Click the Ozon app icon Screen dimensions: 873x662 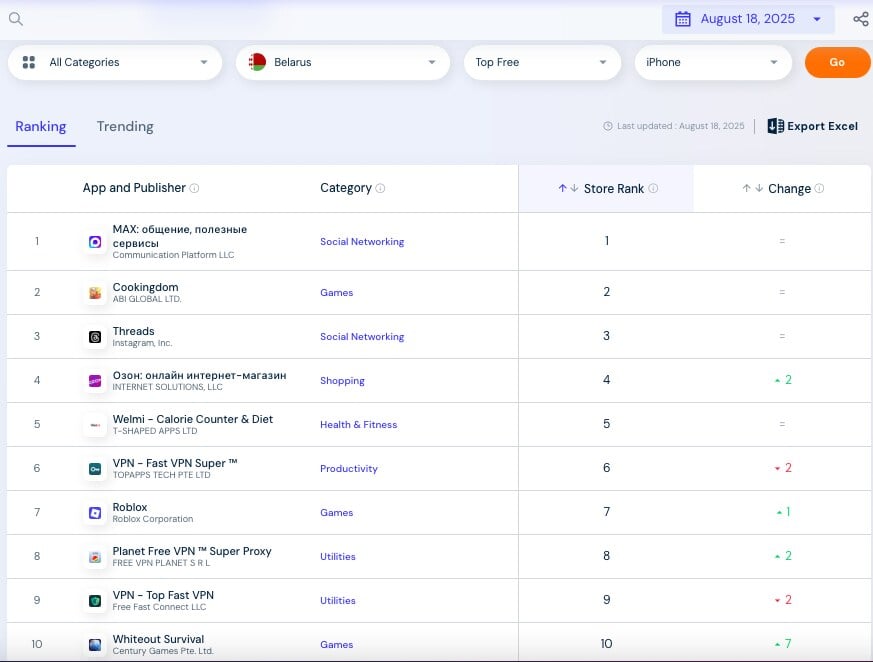[x=95, y=381]
